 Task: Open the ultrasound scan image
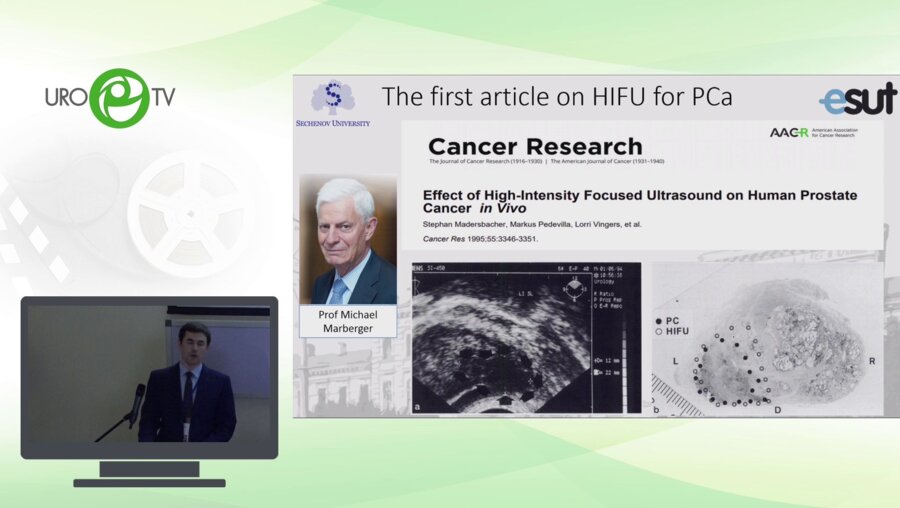526,338
